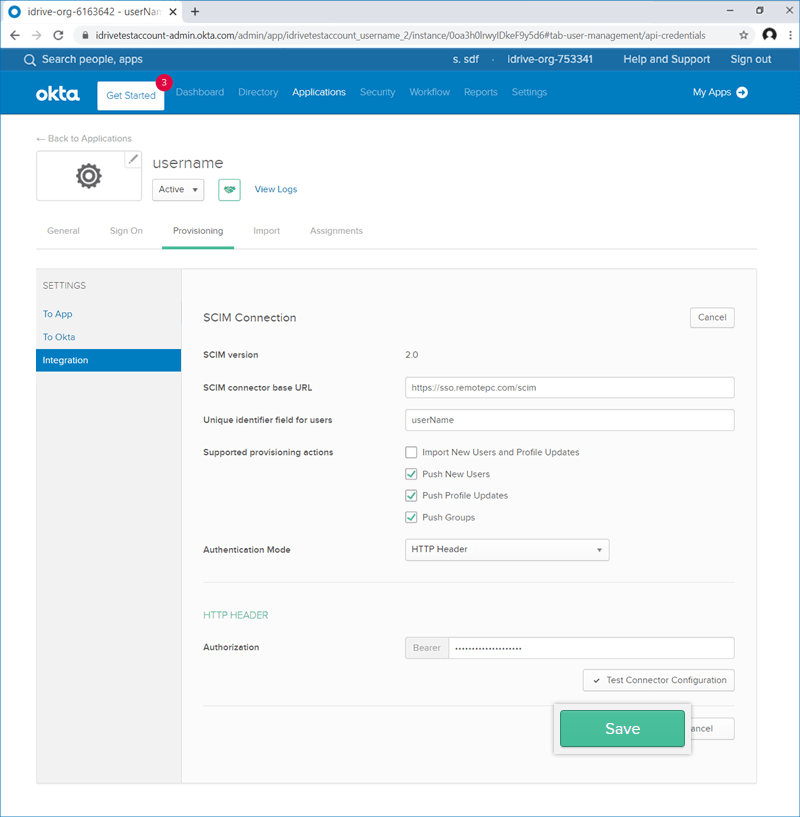
Task: Uncheck Push Groups
Action: 411,517
